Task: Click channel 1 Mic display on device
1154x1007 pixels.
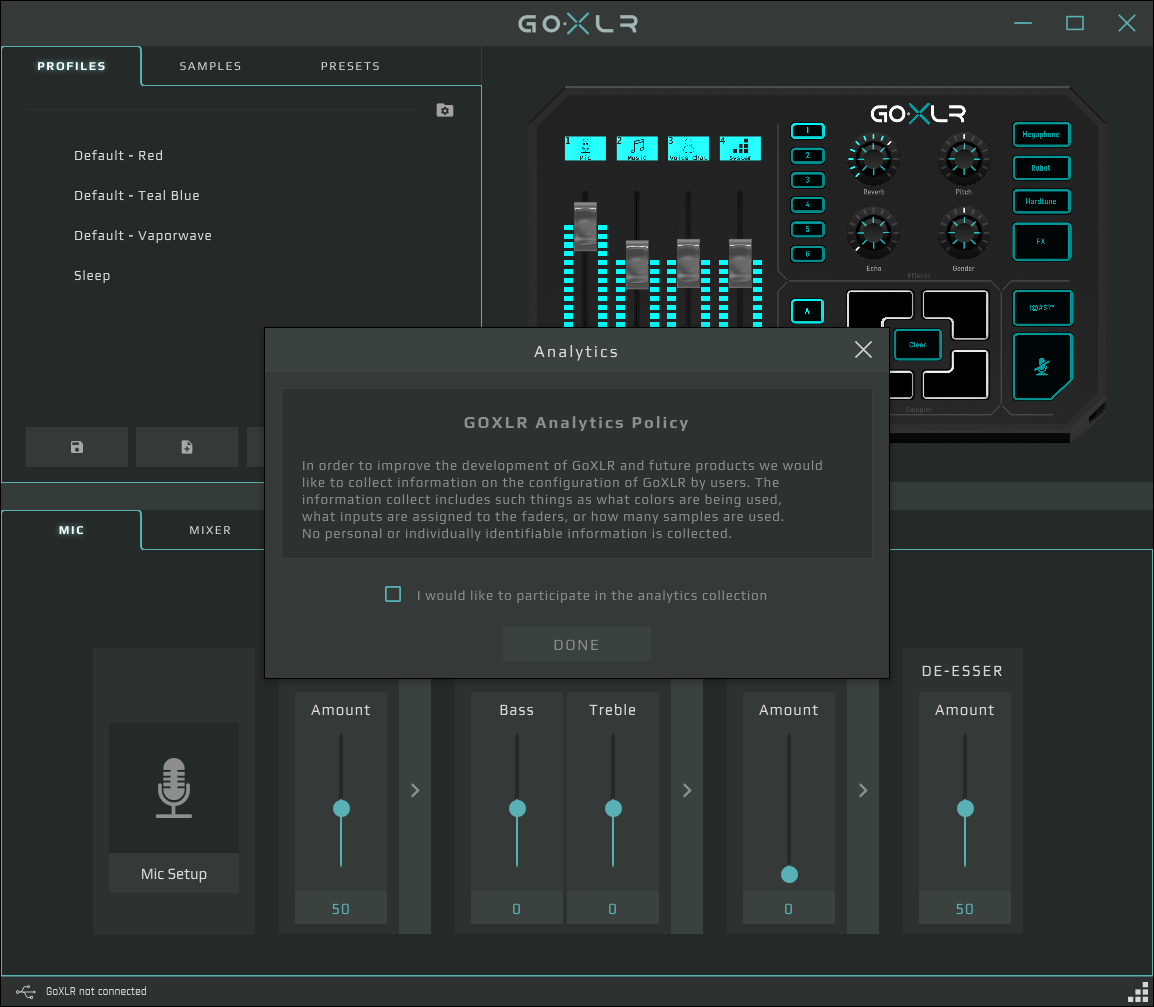Action: 585,148
